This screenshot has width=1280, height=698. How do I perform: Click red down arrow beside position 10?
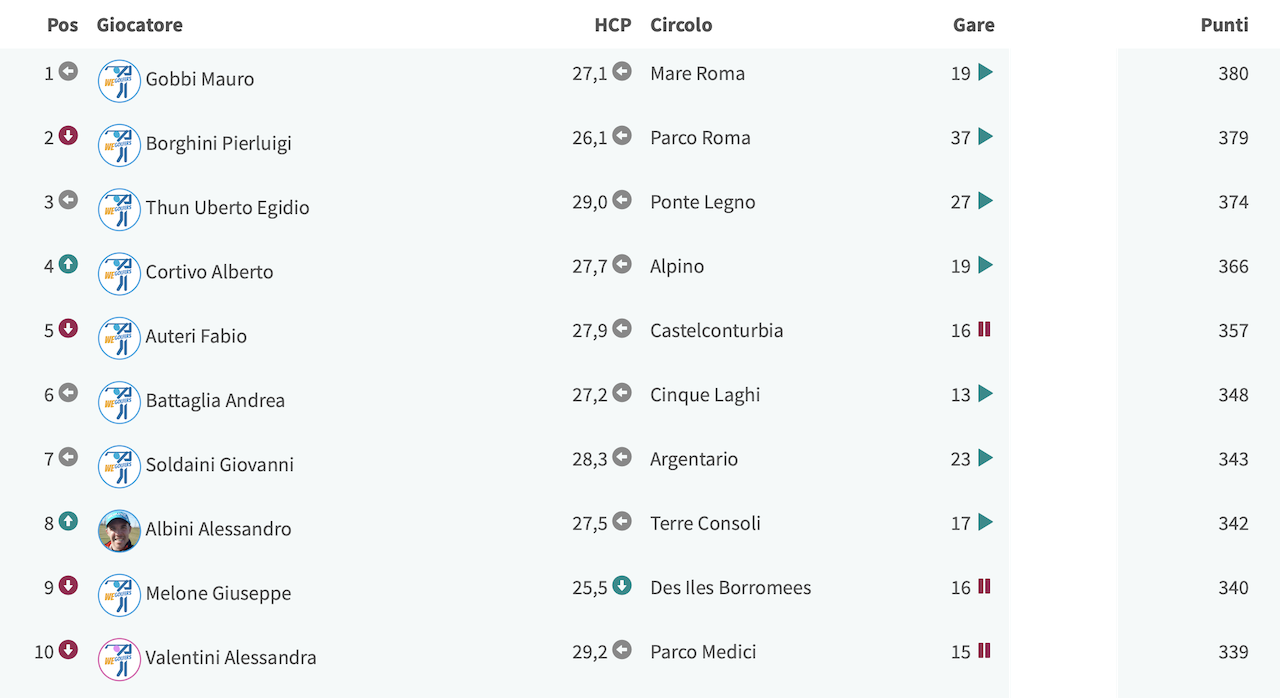click(68, 650)
